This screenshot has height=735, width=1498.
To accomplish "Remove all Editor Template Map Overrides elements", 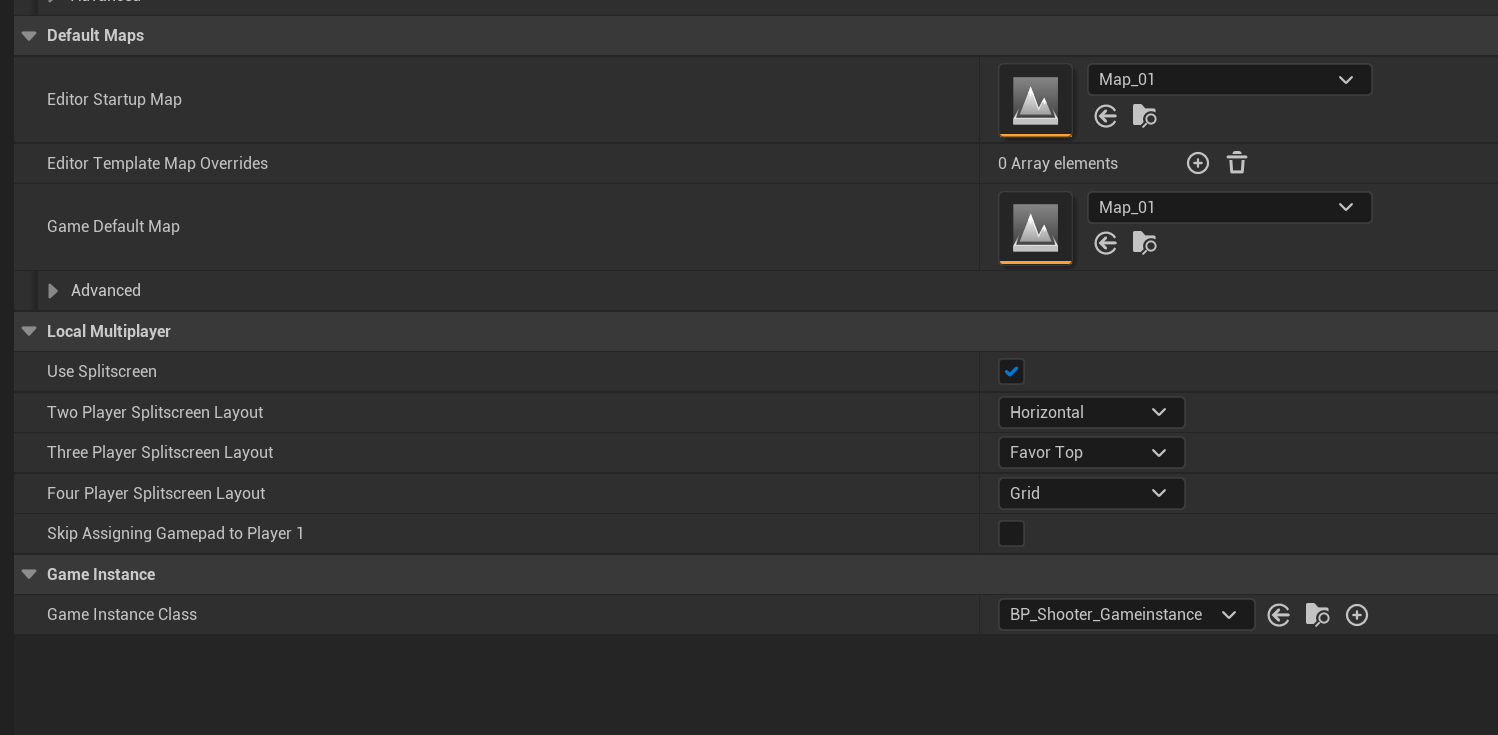I will click(1237, 163).
